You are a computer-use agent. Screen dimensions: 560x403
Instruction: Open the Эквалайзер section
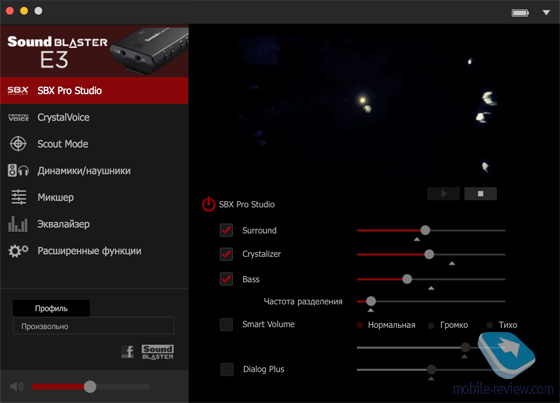(94, 224)
